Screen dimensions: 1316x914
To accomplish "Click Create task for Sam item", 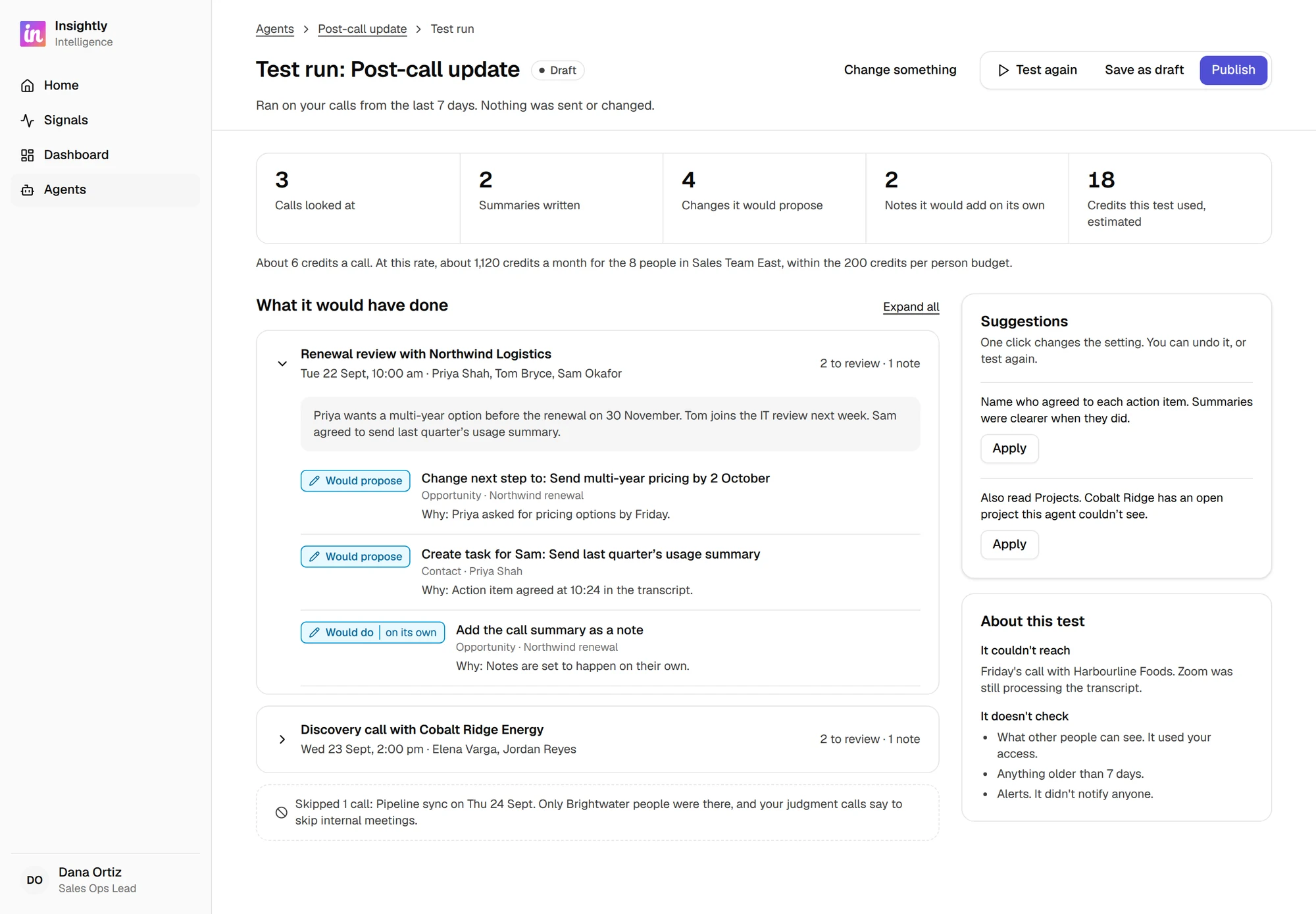I will pyautogui.click(x=590, y=554).
